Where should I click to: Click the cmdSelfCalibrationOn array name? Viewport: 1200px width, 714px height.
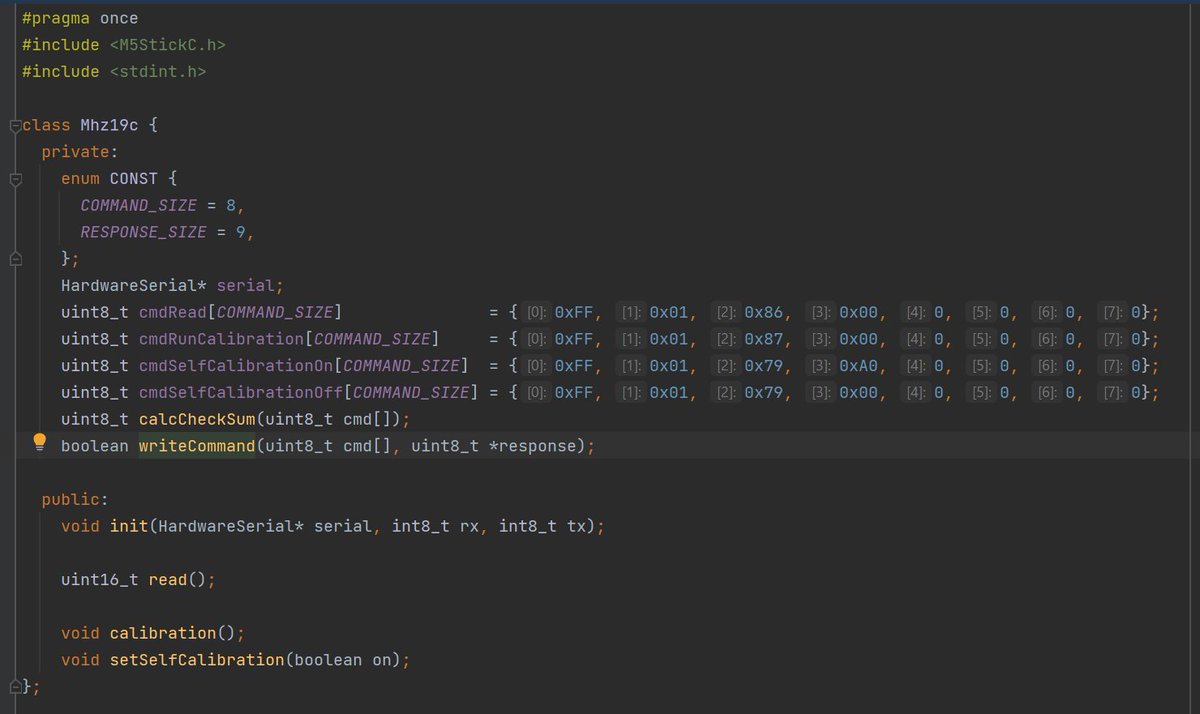236,366
